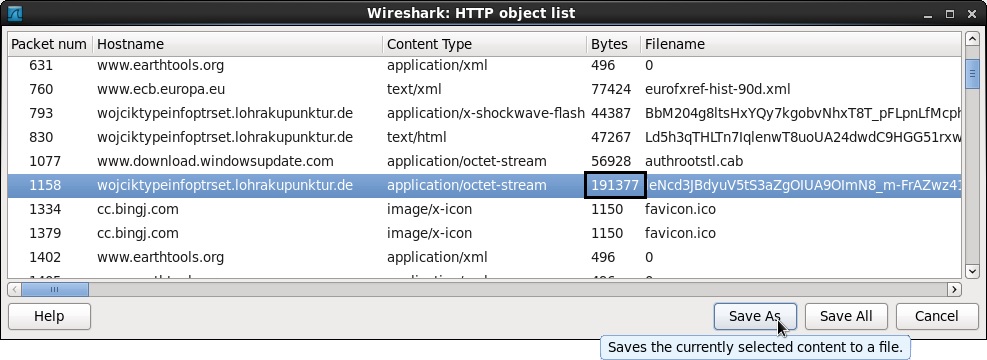Click horizontal scrollbar left arrow

pos(14,290)
